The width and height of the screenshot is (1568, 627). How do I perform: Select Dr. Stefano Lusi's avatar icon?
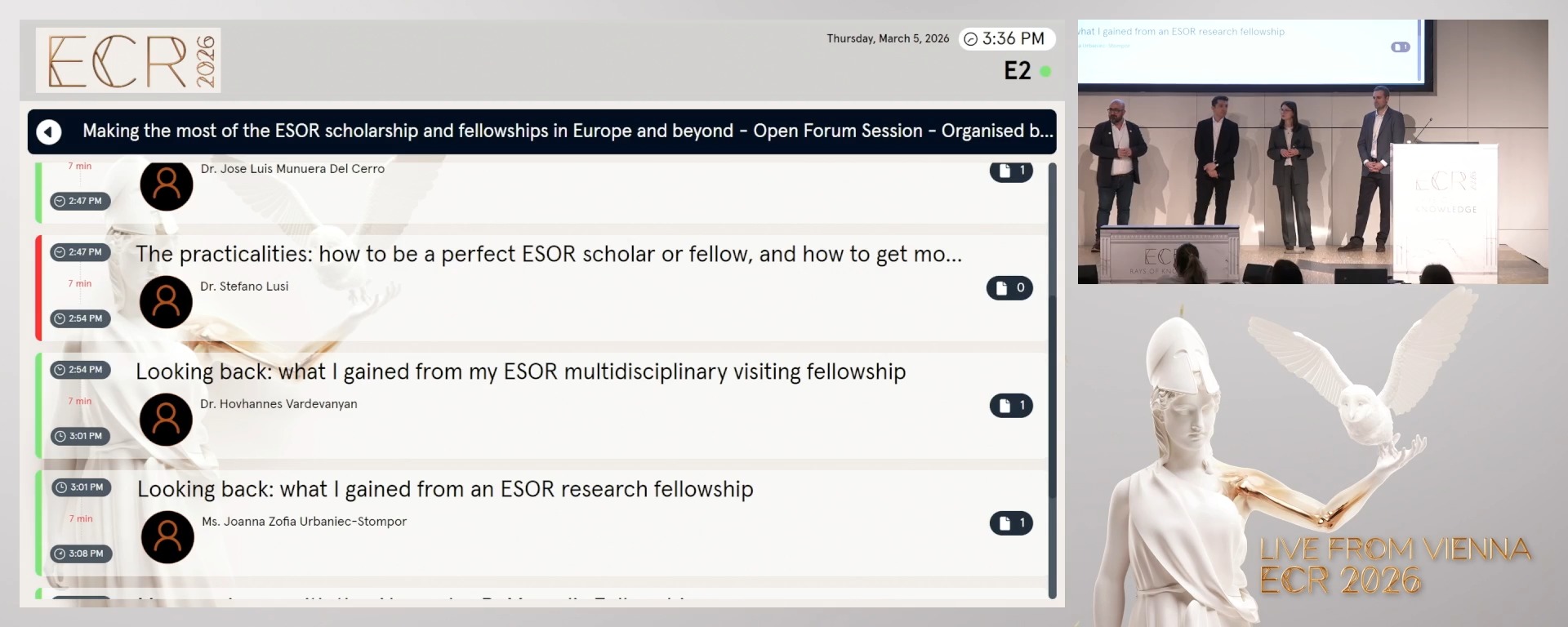(167, 302)
